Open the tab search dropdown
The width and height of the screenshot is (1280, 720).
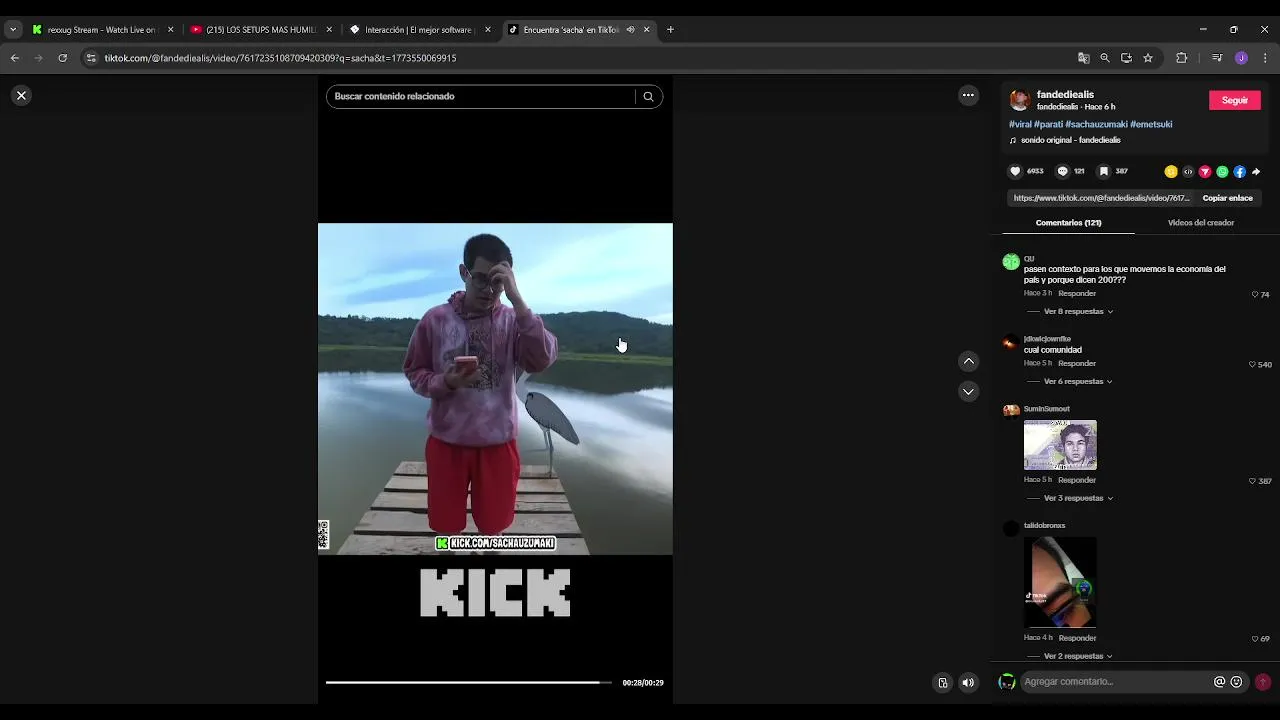pyautogui.click(x=13, y=30)
